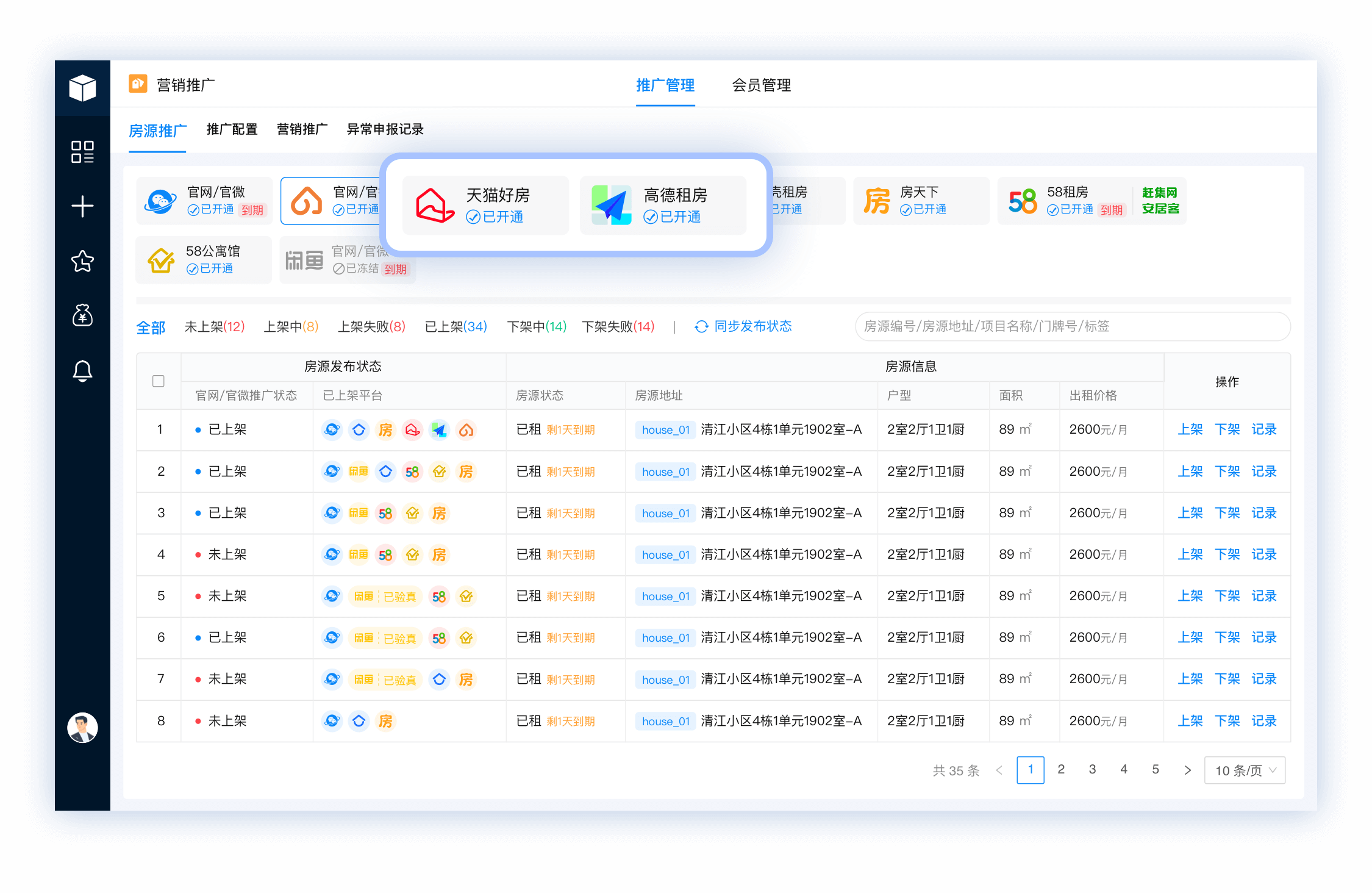Filter by 全部 status
Image resolution: width=1372 pixels, height=893 pixels.
click(x=151, y=328)
